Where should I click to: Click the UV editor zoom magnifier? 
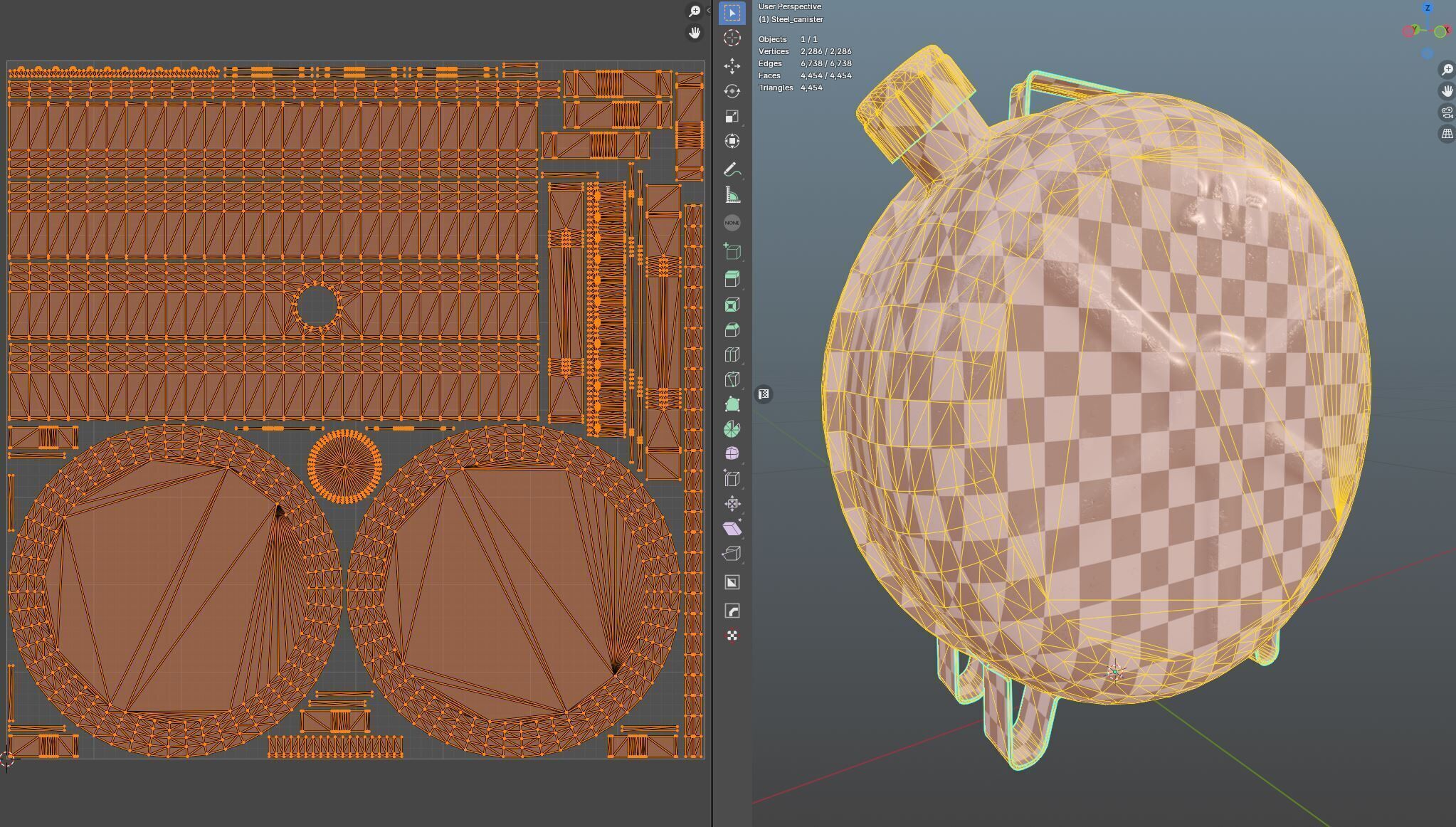[x=694, y=11]
